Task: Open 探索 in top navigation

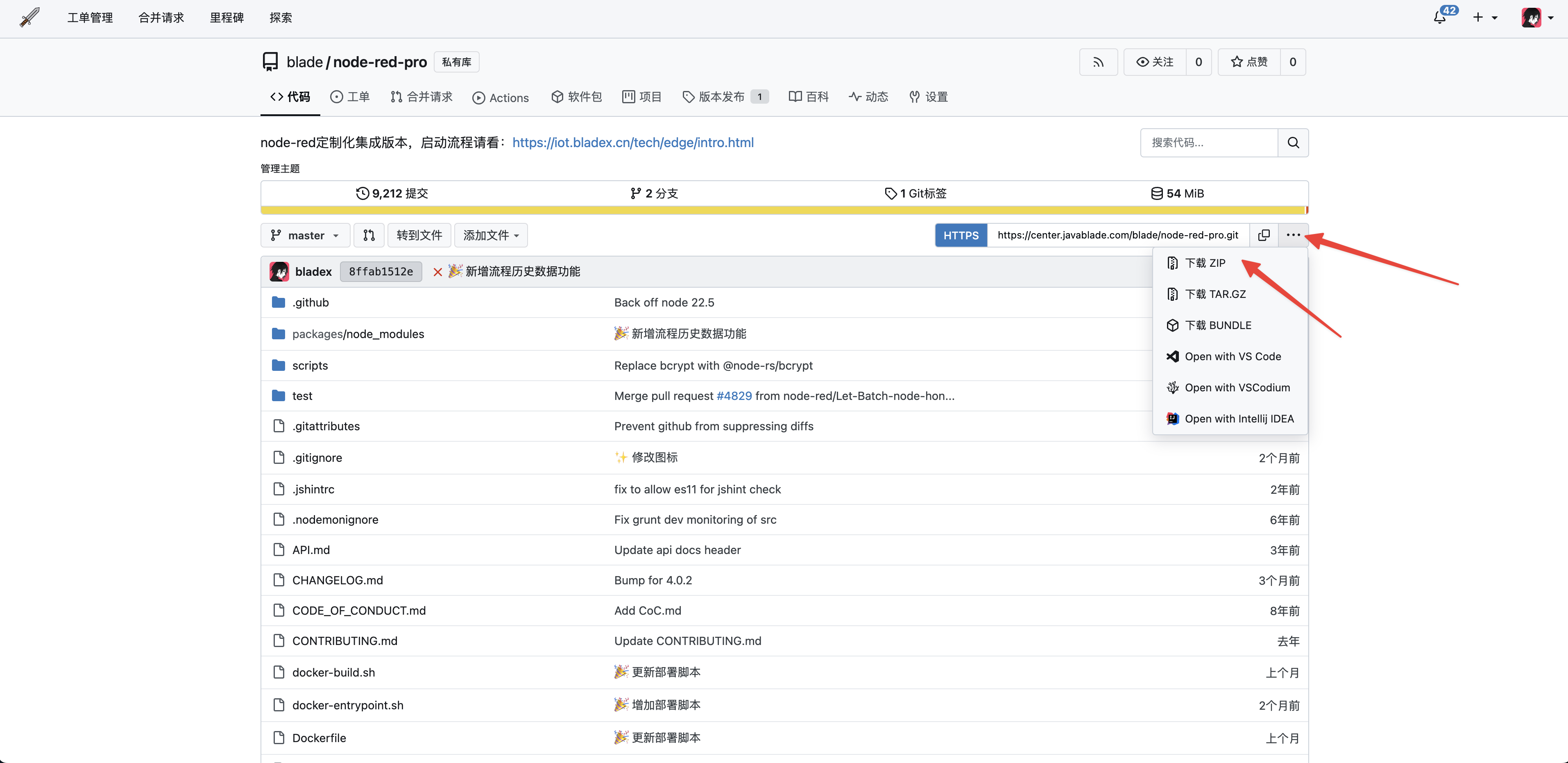Action: pos(281,18)
